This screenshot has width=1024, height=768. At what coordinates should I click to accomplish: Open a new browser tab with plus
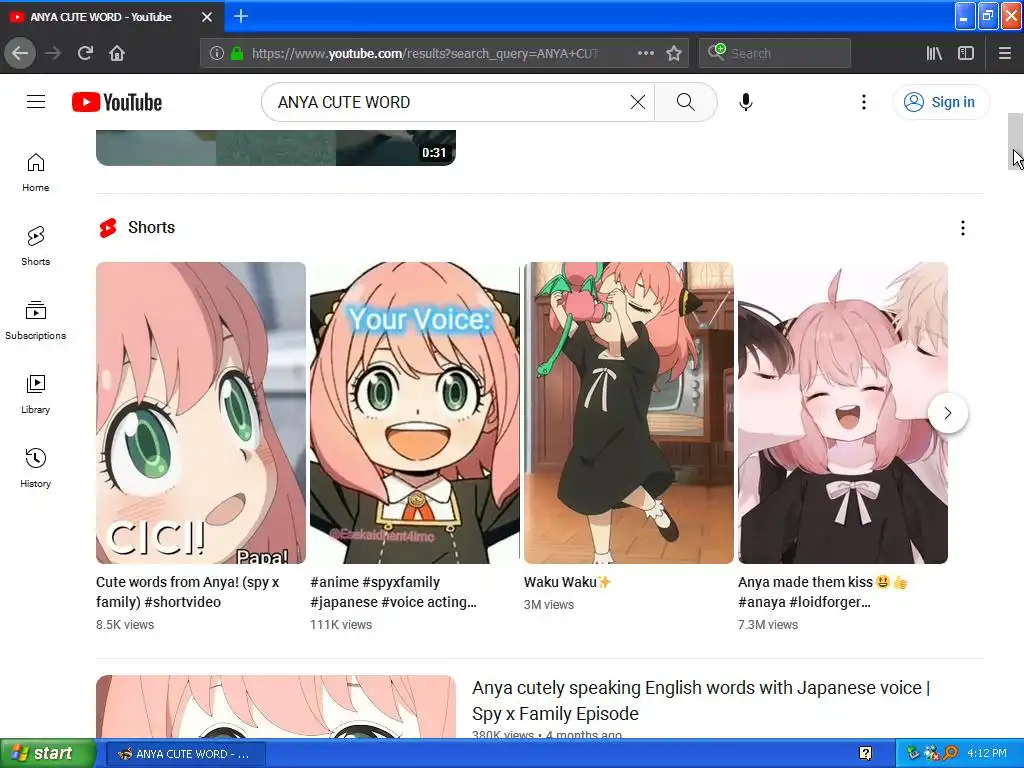point(241,16)
